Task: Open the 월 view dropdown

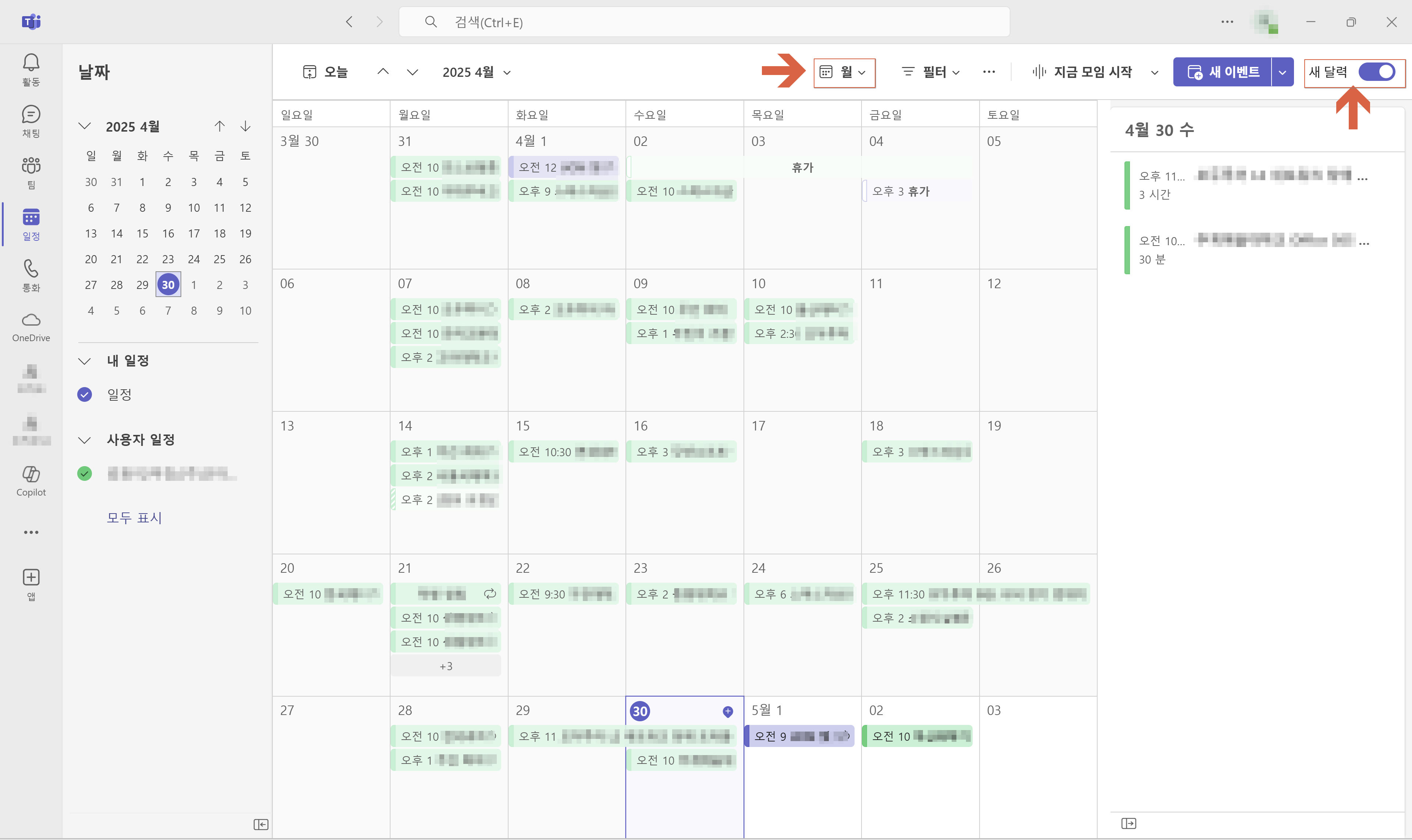Action: (844, 72)
